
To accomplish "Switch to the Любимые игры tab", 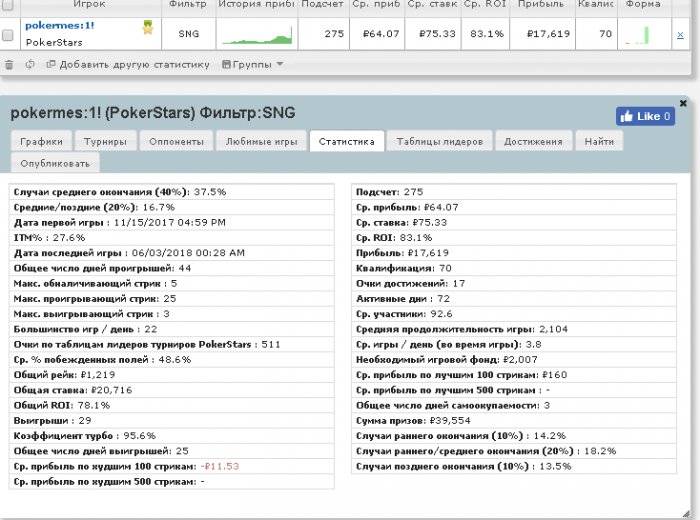I will (x=262, y=141).
